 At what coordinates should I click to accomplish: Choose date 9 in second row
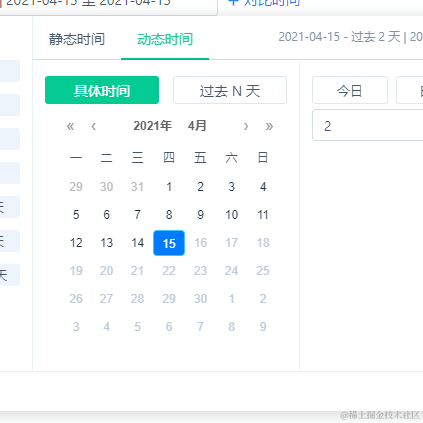tap(200, 215)
